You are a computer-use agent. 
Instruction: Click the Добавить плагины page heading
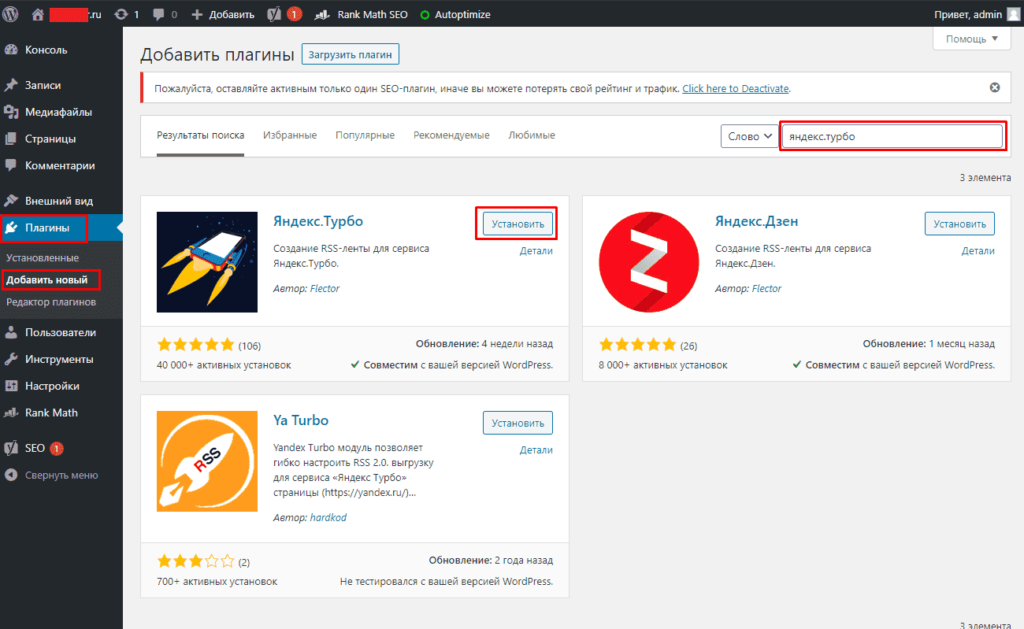point(217,54)
